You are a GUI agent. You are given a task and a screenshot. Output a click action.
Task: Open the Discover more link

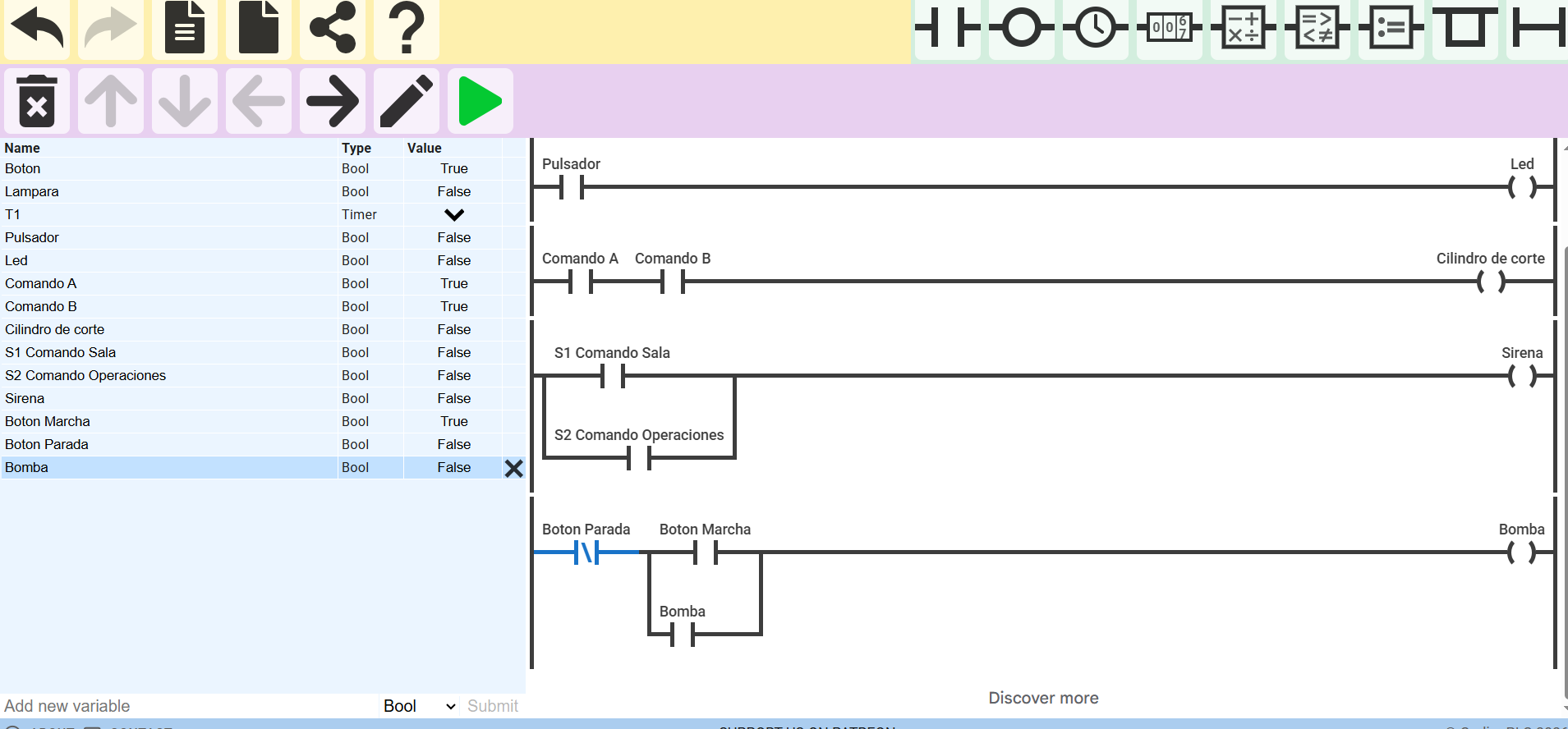1043,698
